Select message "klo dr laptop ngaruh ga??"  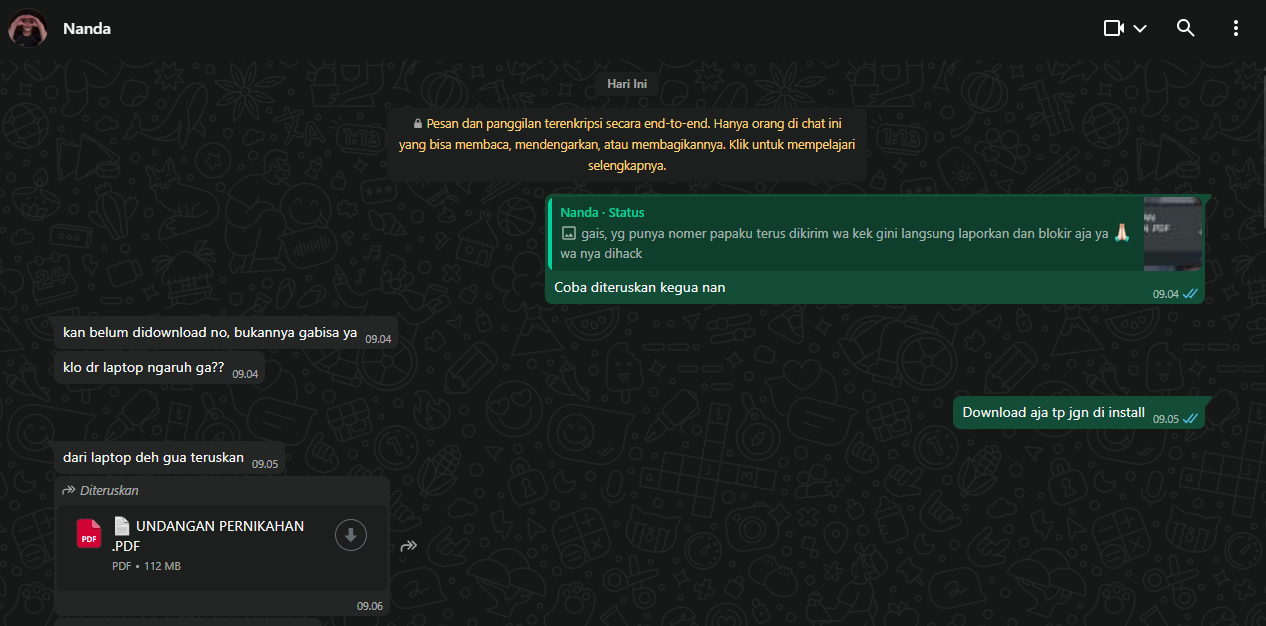143,367
